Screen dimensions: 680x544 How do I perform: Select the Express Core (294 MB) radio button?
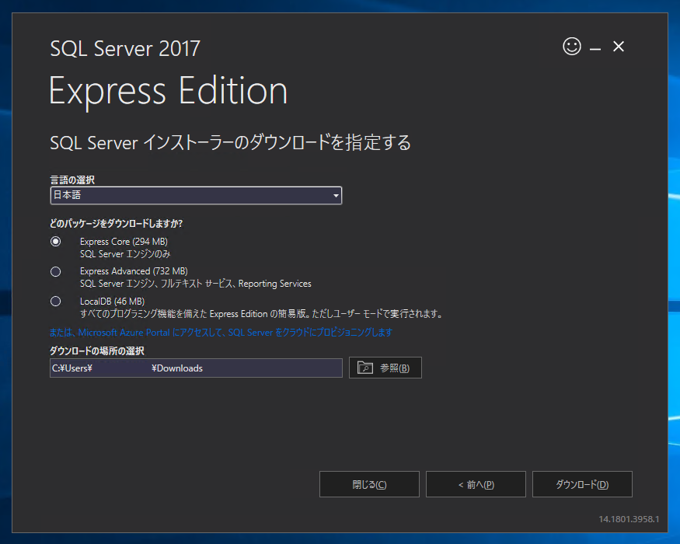click(56, 241)
